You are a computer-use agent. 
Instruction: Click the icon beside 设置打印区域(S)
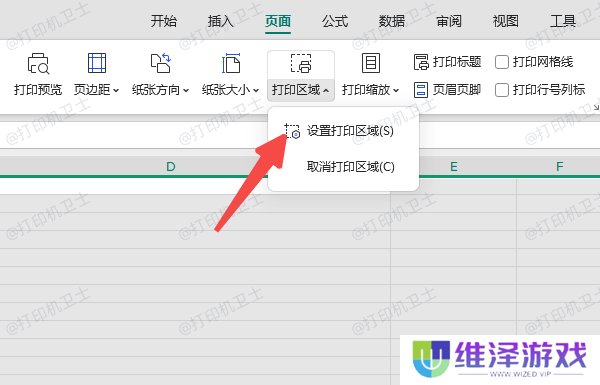point(292,131)
